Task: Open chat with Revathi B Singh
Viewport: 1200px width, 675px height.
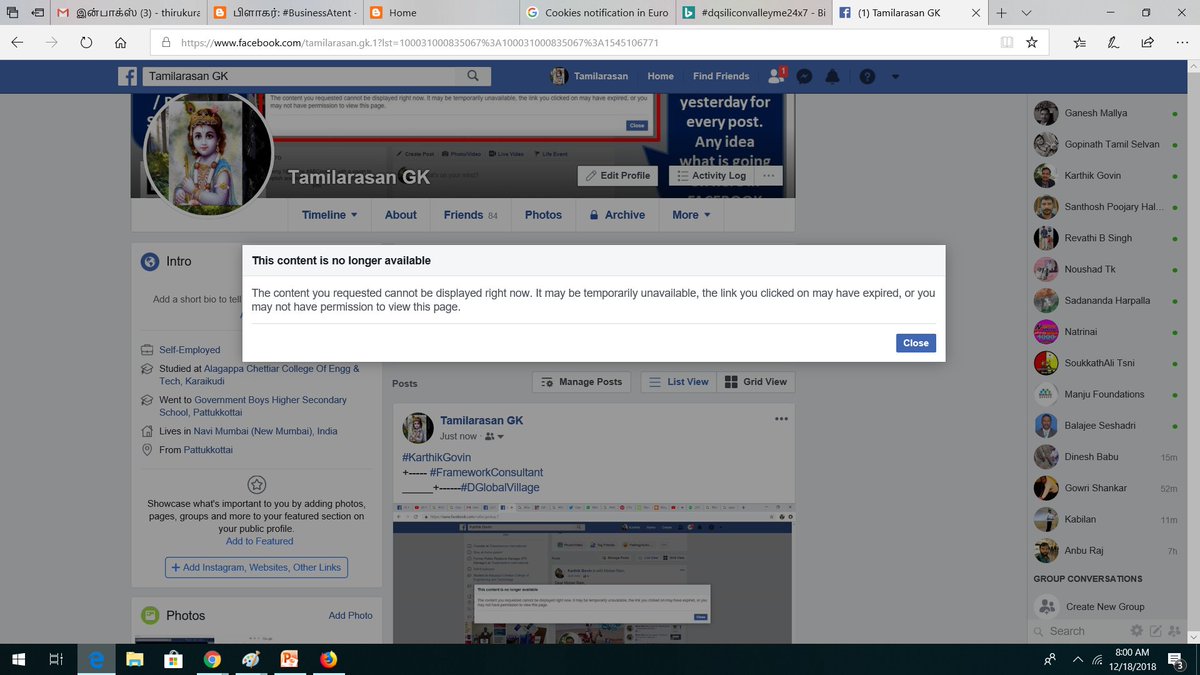Action: [x=1106, y=238]
